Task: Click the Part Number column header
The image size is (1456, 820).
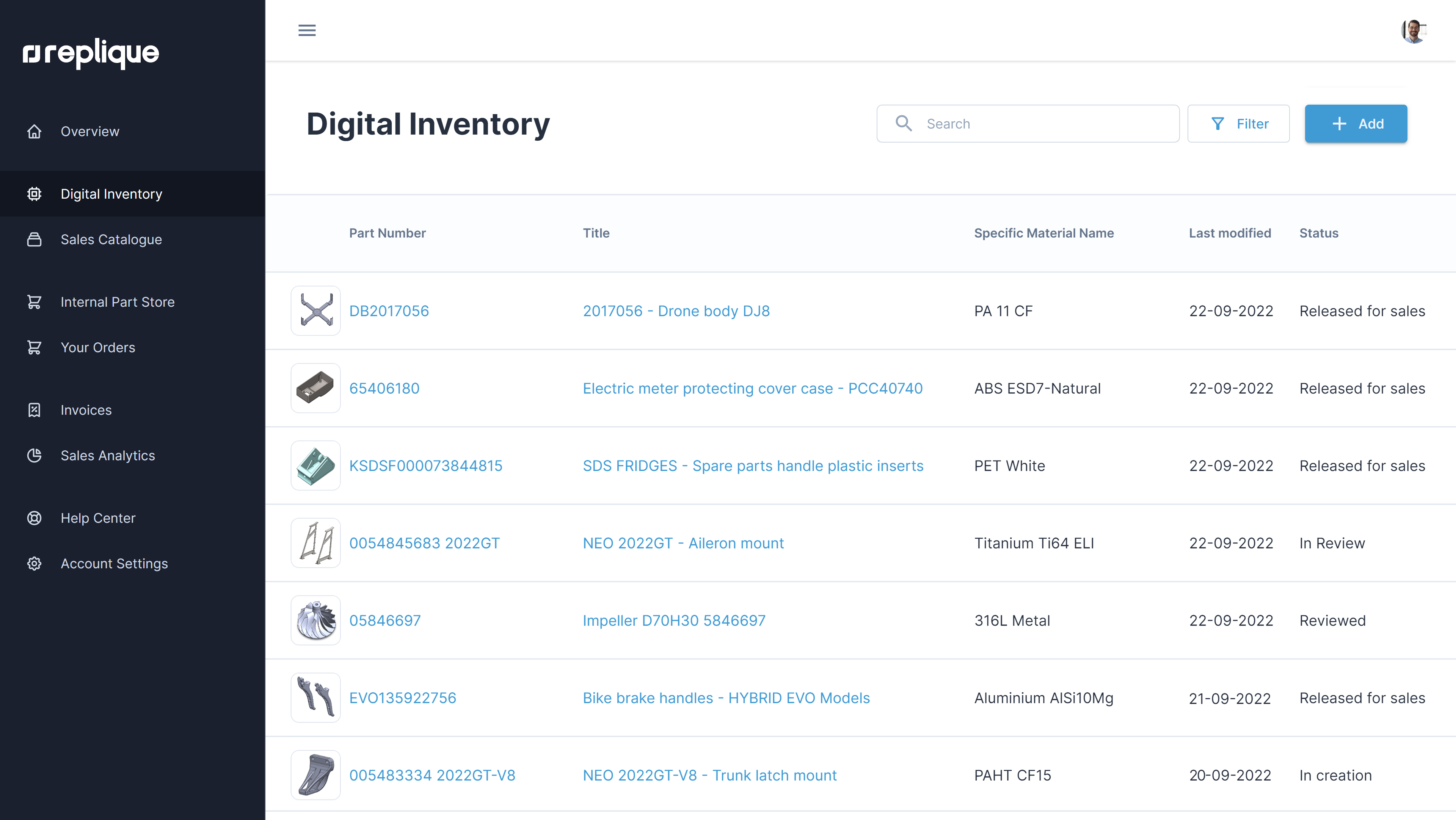Action: pyautogui.click(x=387, y=233)
